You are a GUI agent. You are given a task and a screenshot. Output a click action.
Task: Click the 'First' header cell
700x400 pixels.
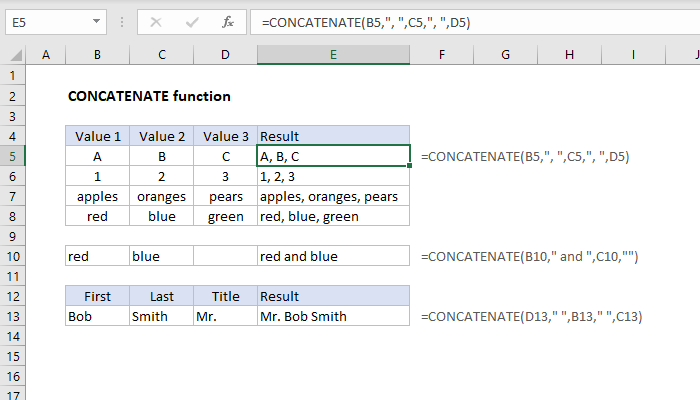click(97, 296)
